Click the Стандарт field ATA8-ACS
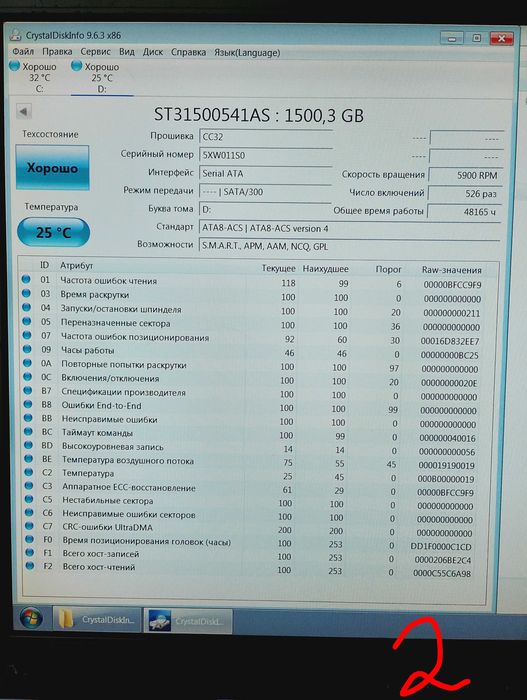This screenshot has height=700, width=527. [x=349, y=228]
